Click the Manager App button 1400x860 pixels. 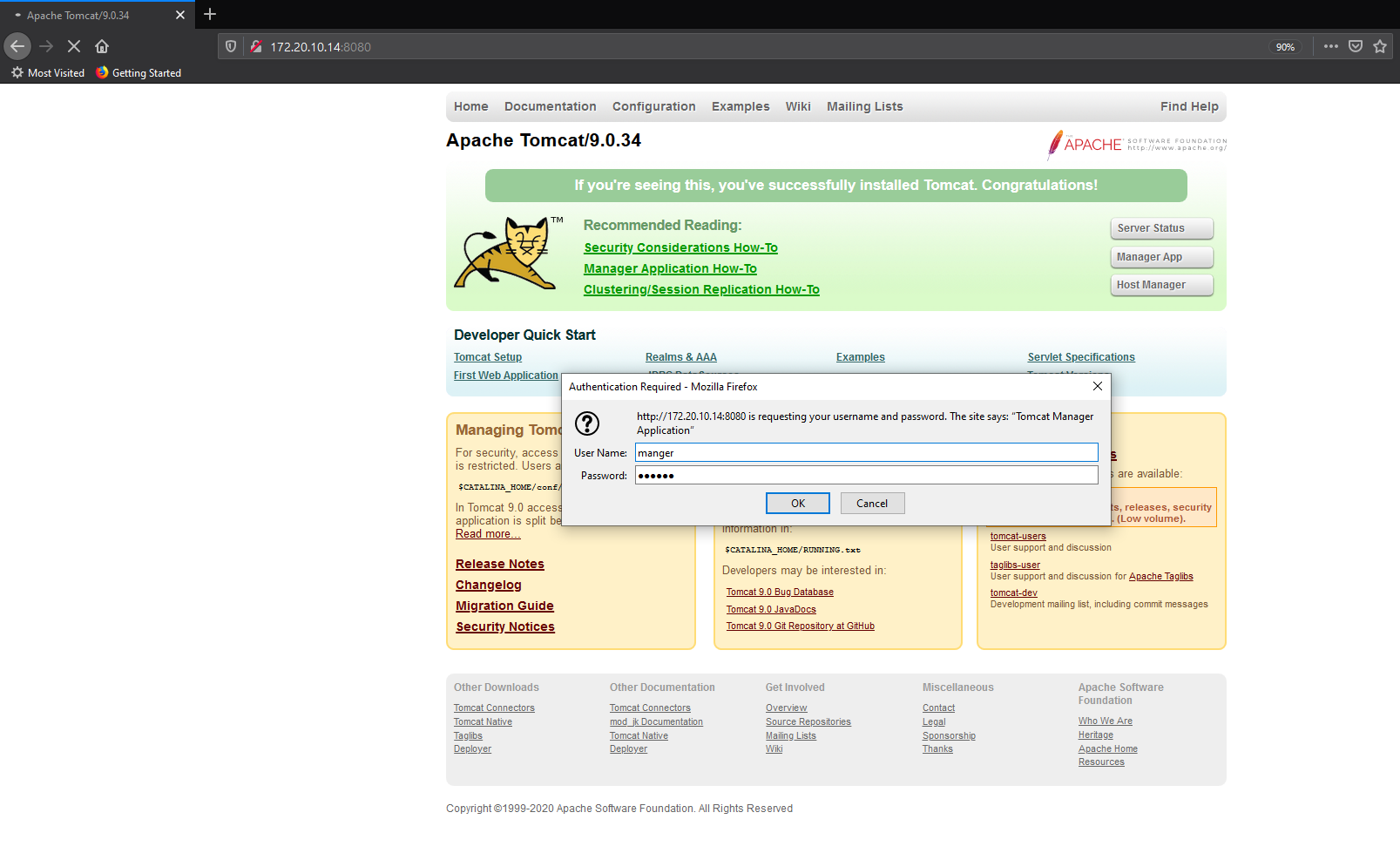click(1162, 257)
